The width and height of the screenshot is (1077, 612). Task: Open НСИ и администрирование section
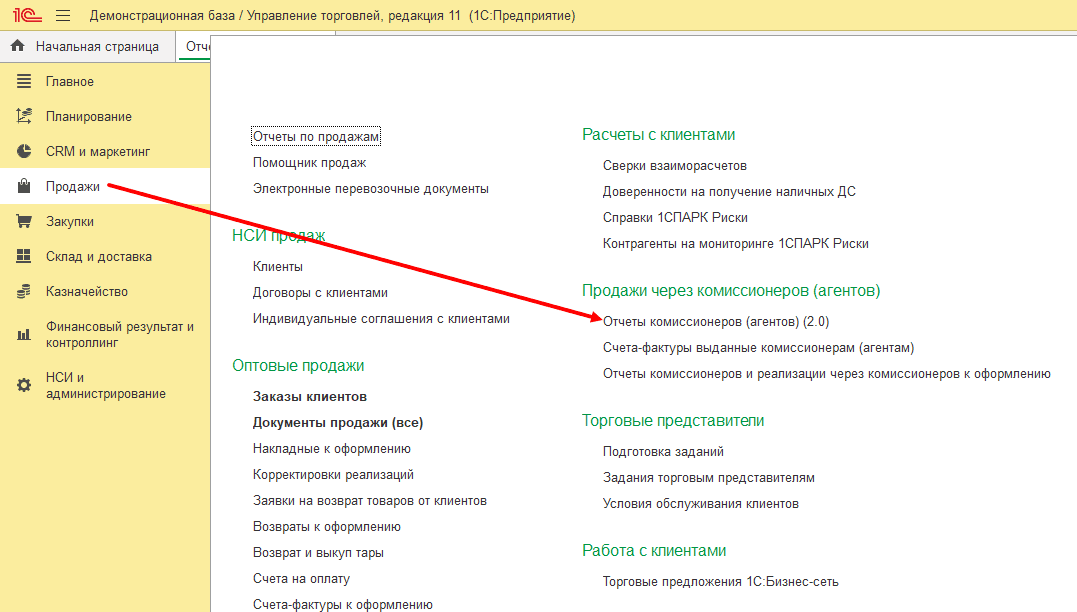(105, 385)
